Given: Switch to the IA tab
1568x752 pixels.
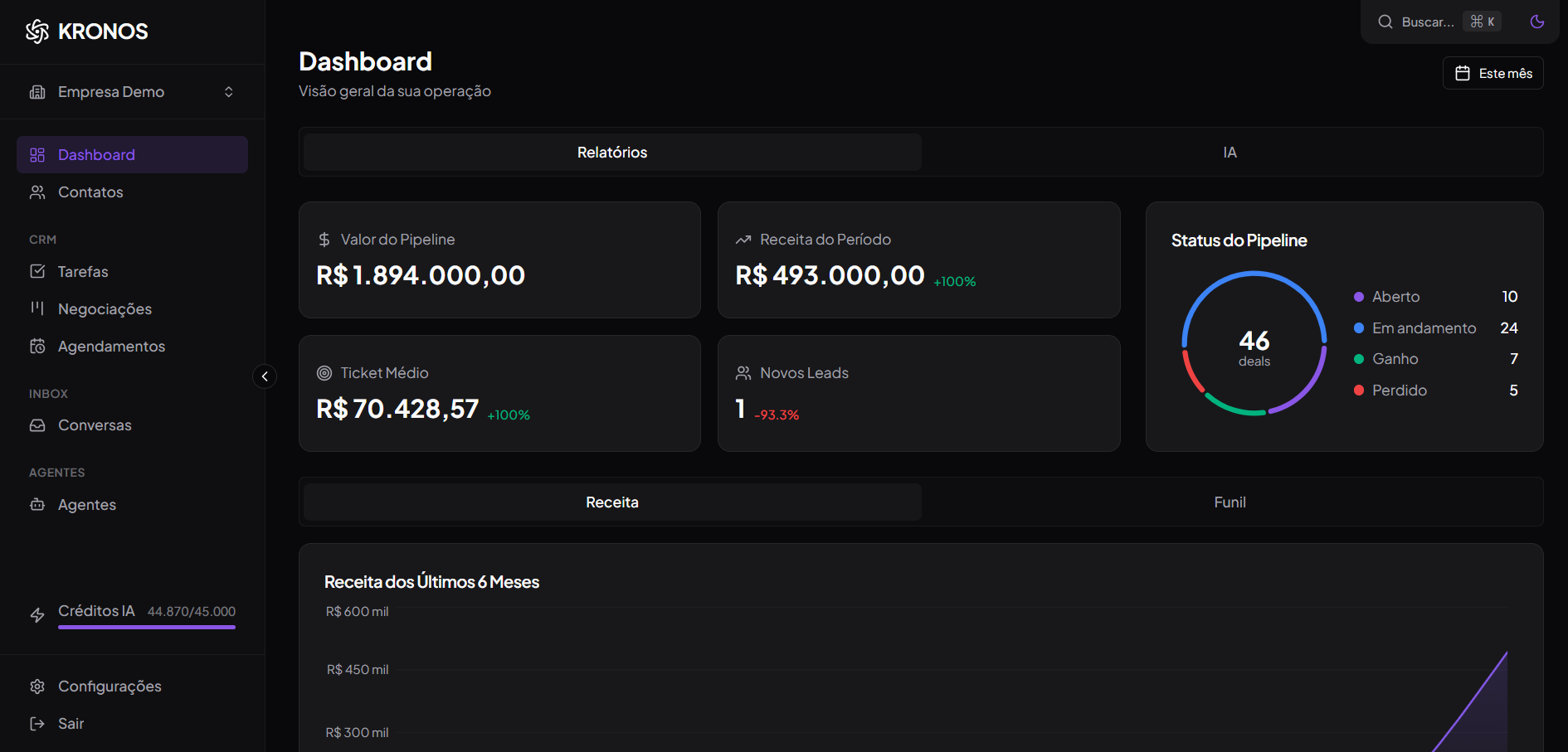Looking at the screenshot, I should 1230,152.
